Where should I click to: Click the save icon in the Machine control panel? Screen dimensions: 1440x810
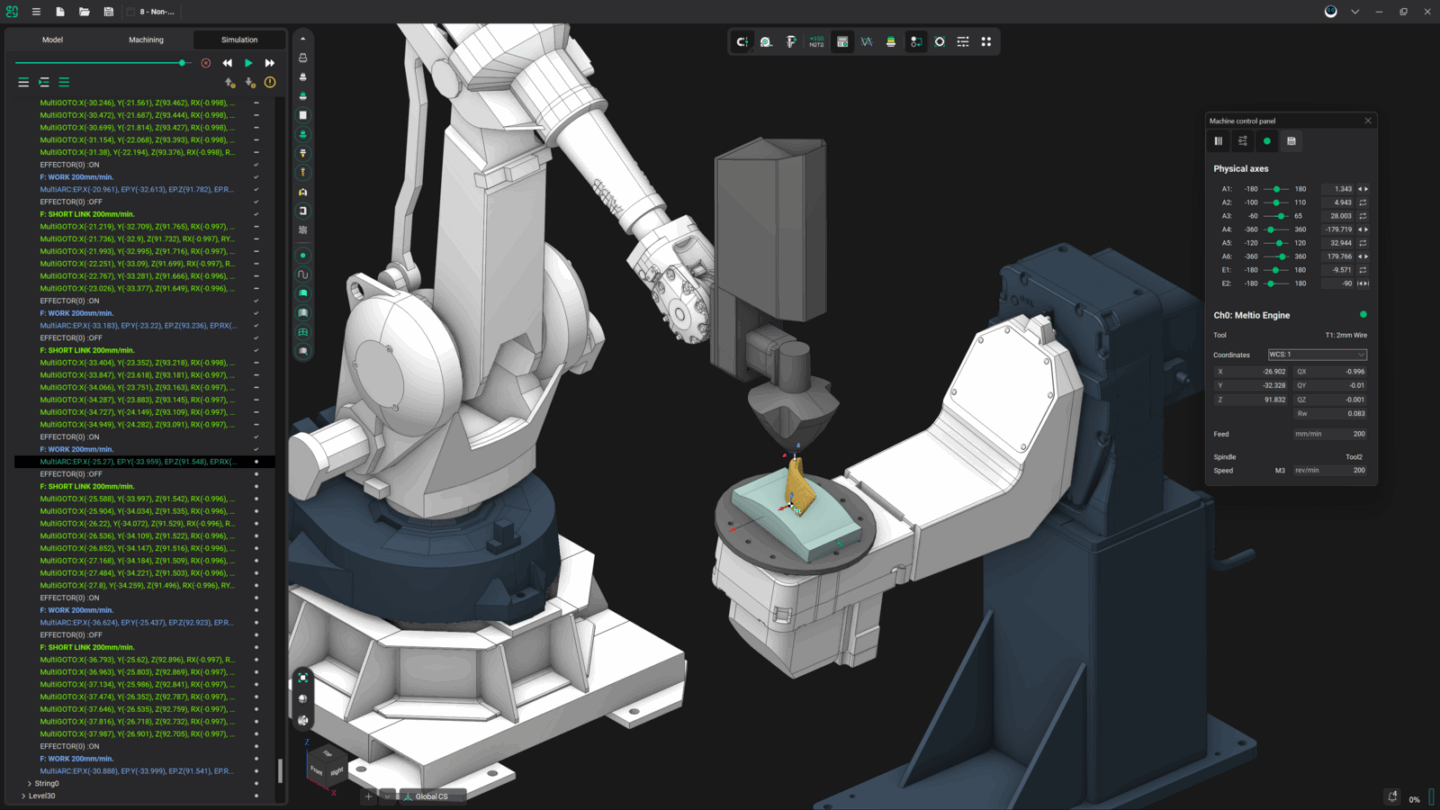(1291, 141)
